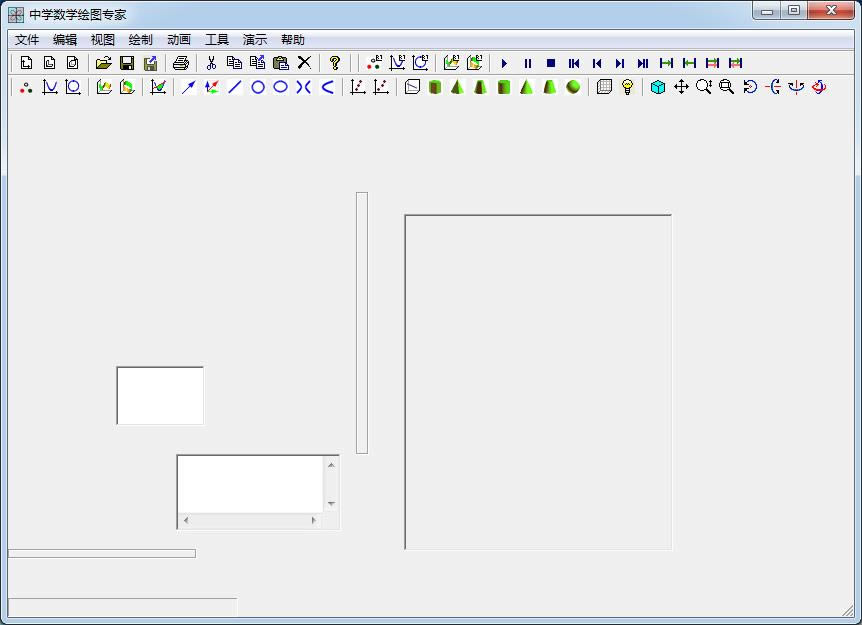
Task: Select the light green cone solid
Action: (x=527, y=87)
